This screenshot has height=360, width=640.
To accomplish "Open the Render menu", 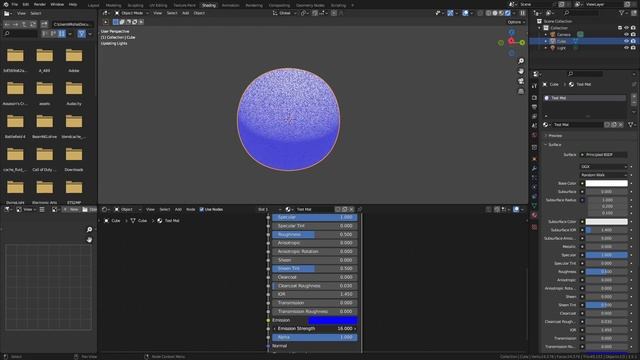I will (x=40, y=4).
